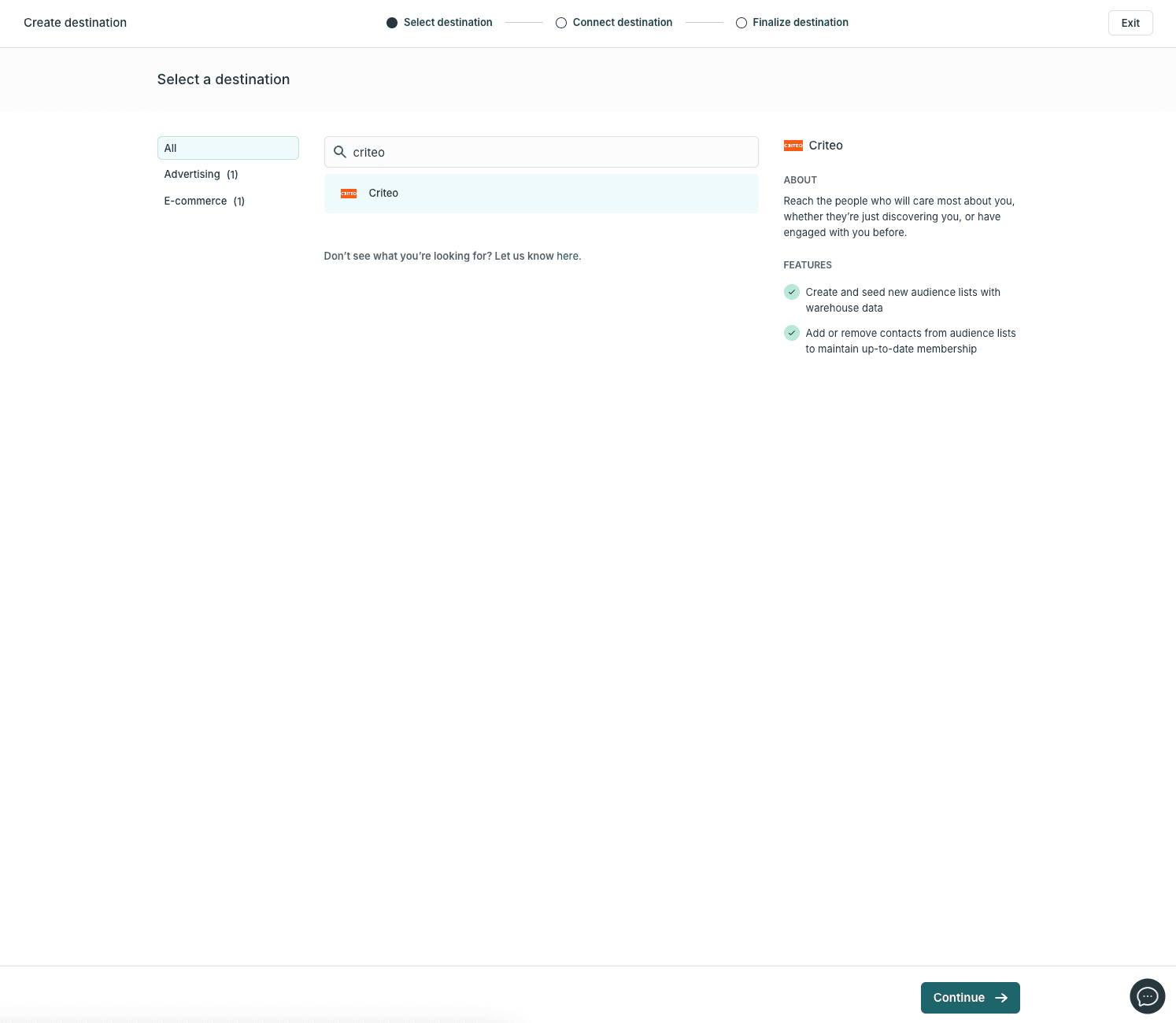Viewport: 1176px width, 1023px height.
Task: Click the 'Create destination' header text
Action: (75, 22)
